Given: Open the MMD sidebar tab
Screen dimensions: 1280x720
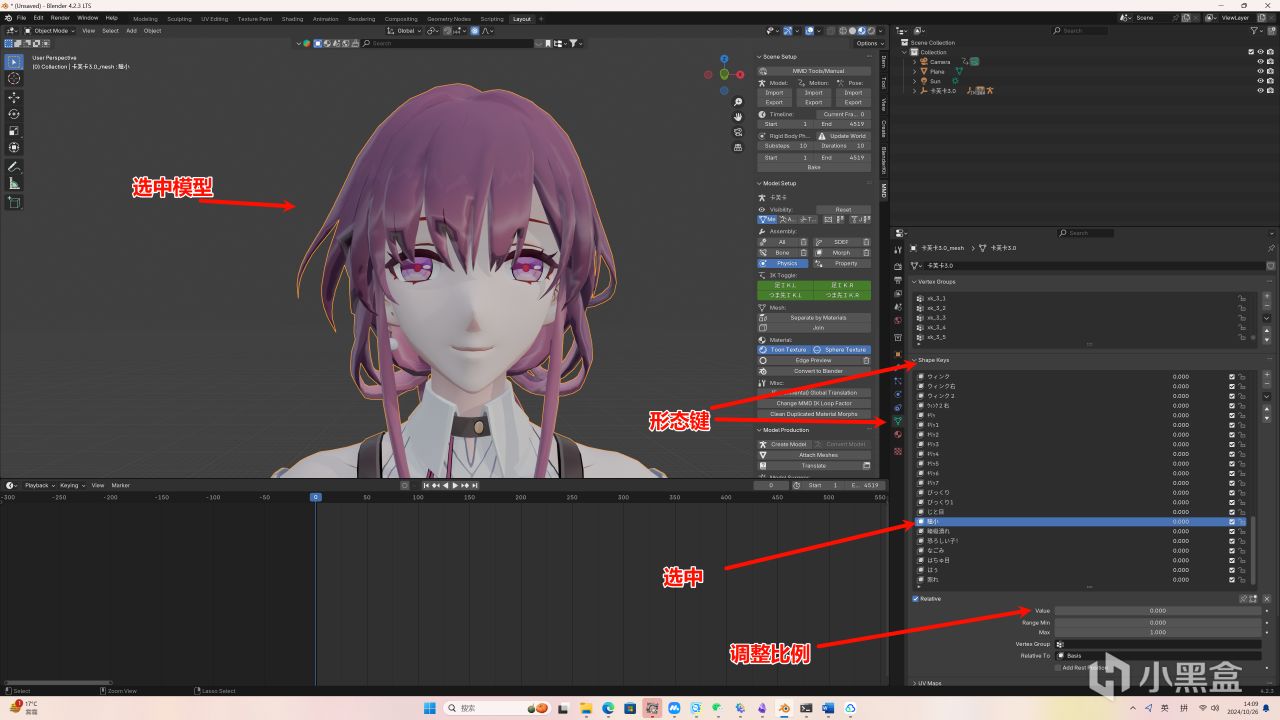Looking at the screenshot, I should 884,190.
